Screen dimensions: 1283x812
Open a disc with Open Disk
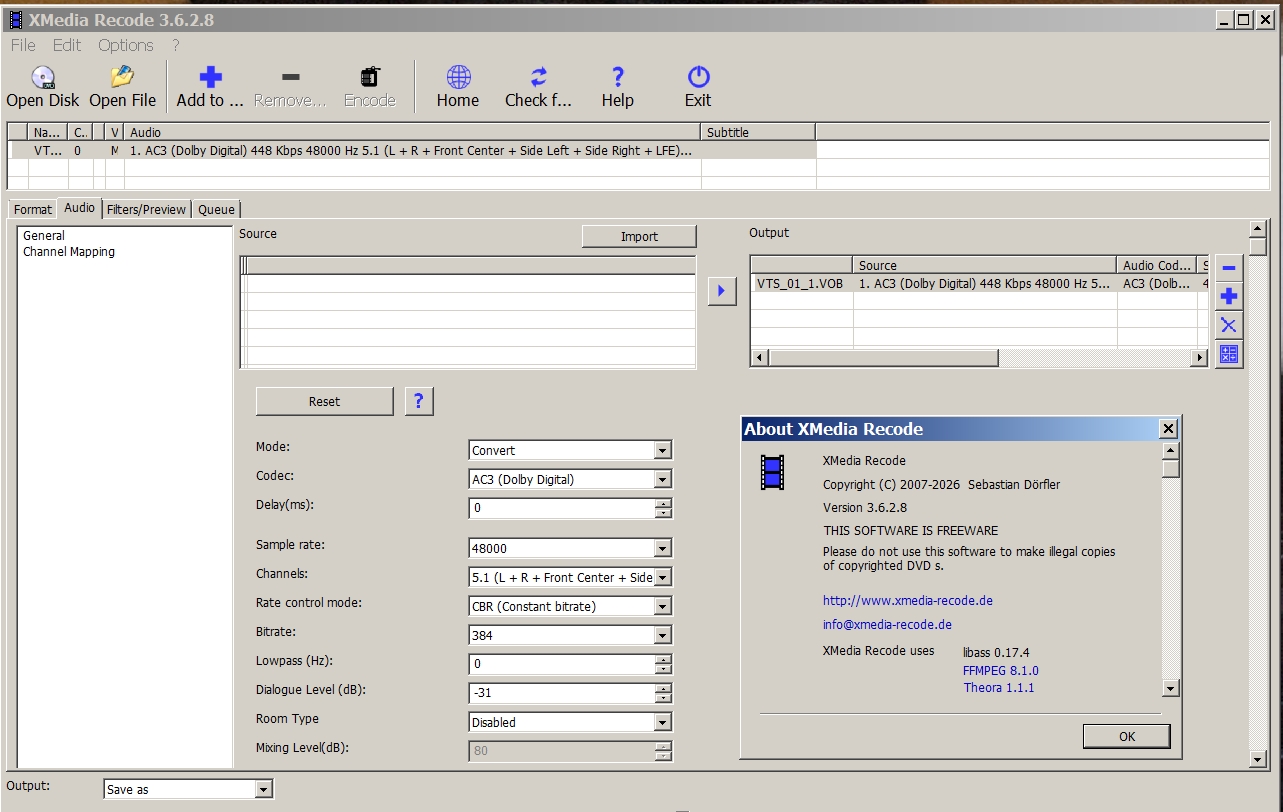click(x=43, y=87)
